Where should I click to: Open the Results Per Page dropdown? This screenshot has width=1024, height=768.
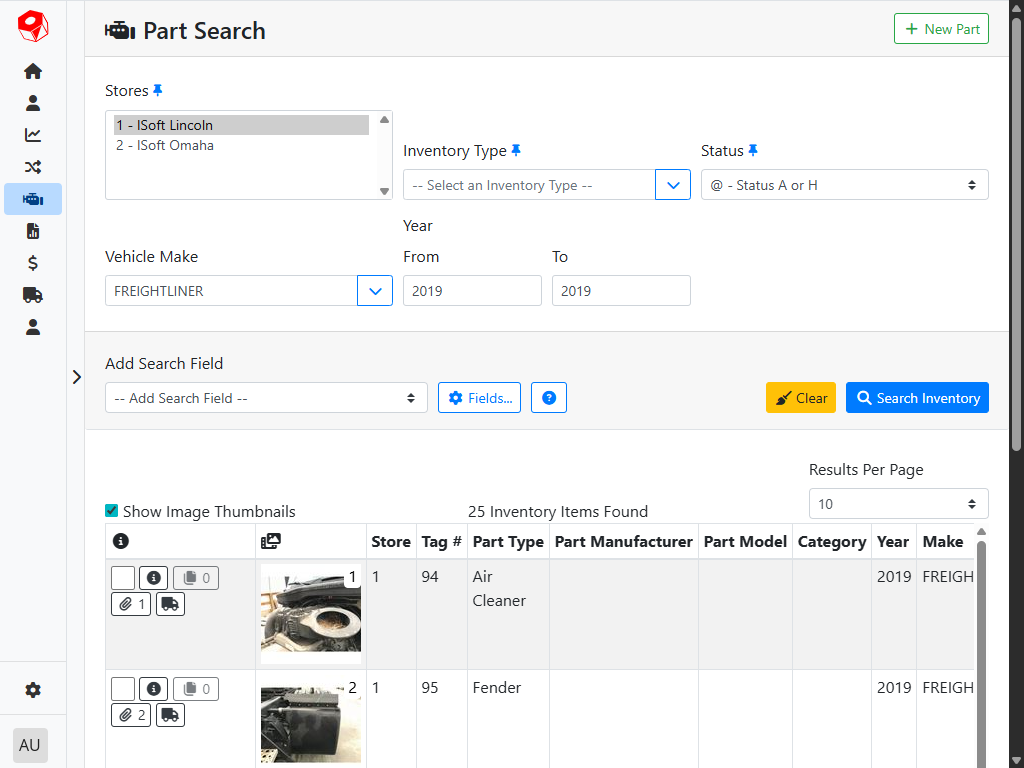pos(898,504)
